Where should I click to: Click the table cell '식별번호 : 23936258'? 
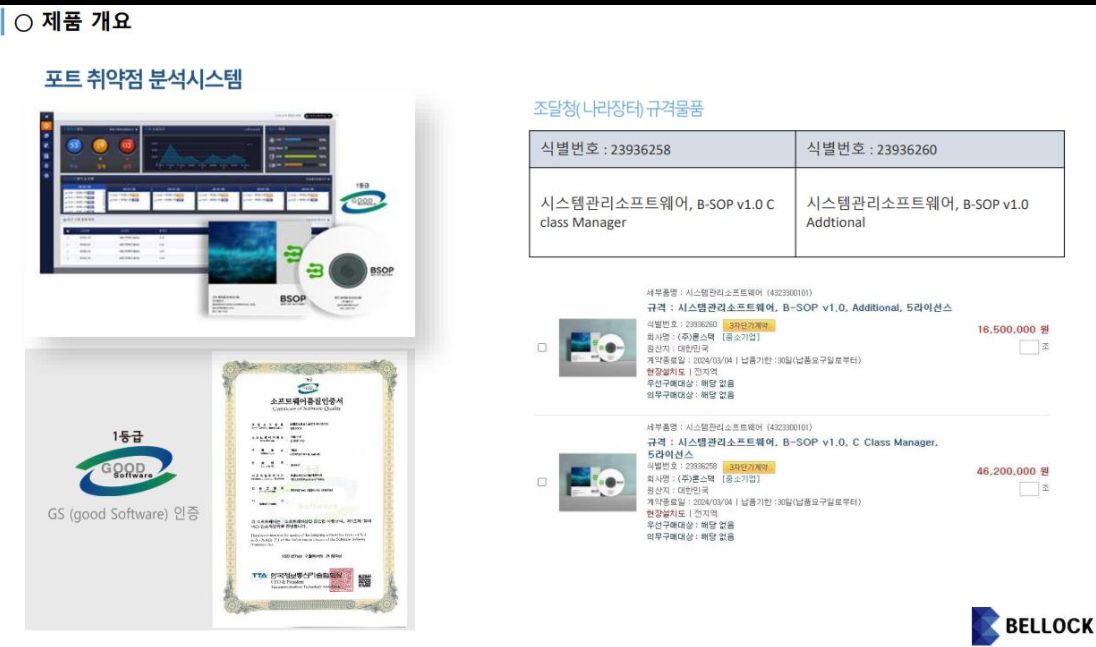[x=663, y=149]
